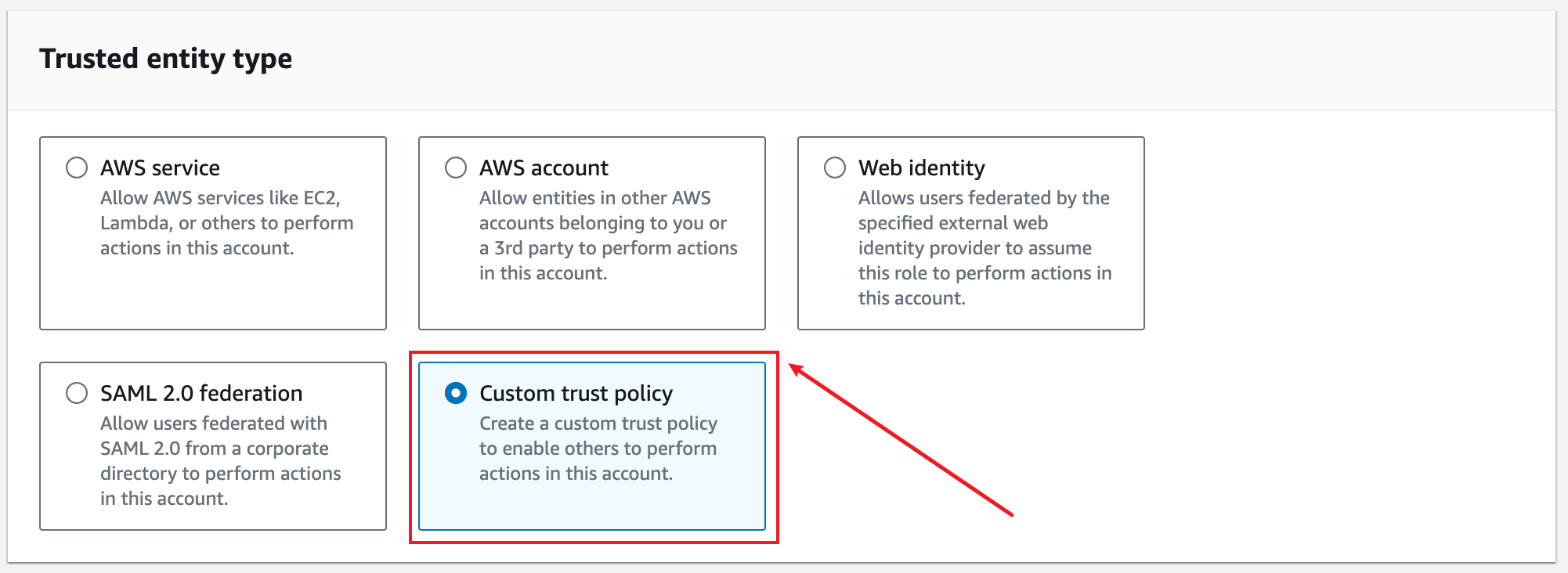Click the external web identity provider description
This screenshot has width=1568, height=573.
tap(985, 248)
